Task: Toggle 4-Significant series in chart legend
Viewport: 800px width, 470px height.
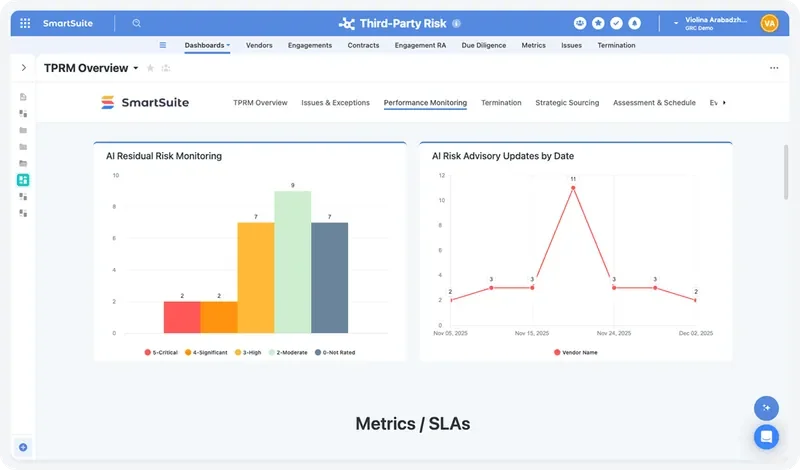Action: (x=206, y=353)
